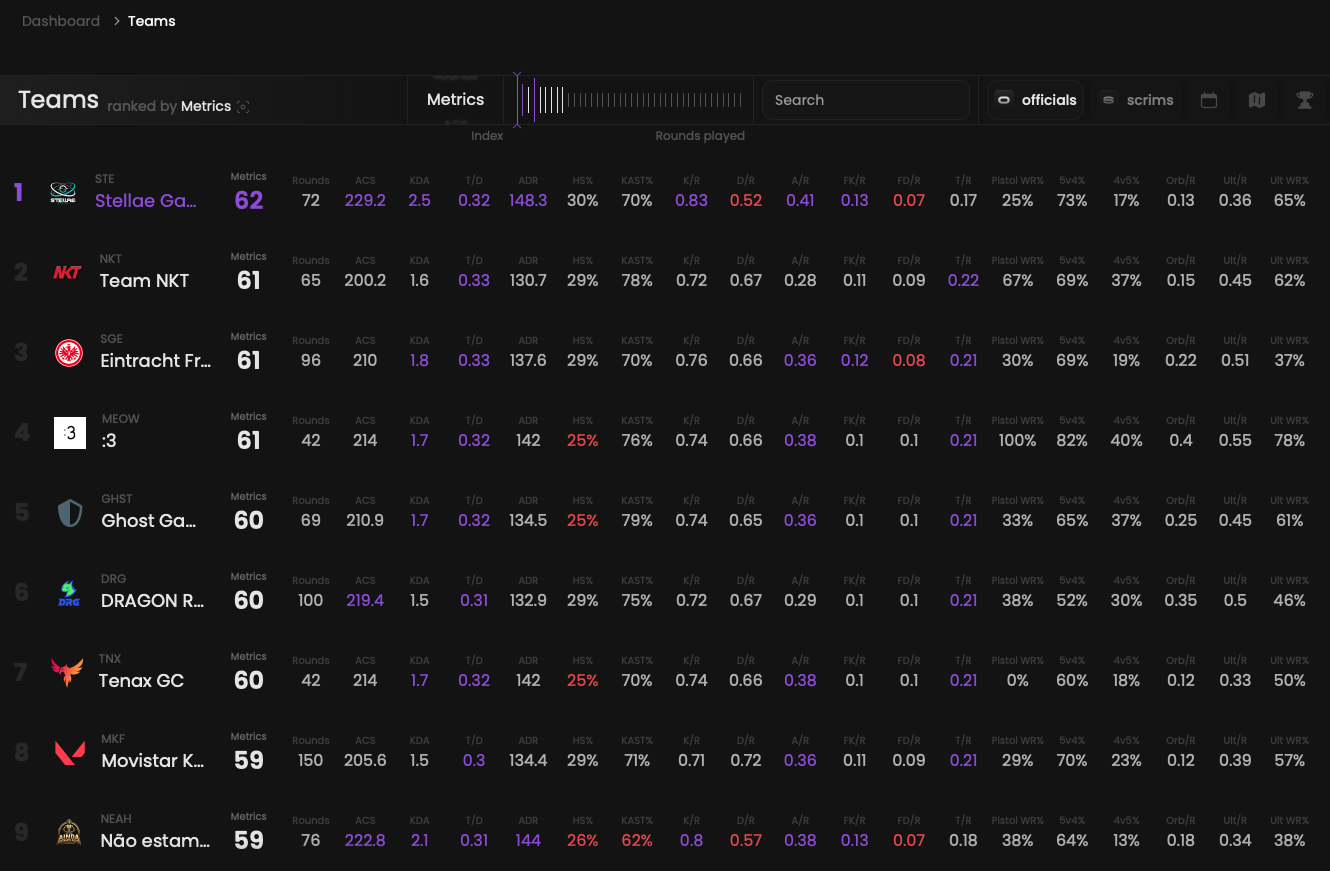Viewport: 1330px width, 871px height.
Task: Open the map filter icon
Action: (x=1257, y=100)
